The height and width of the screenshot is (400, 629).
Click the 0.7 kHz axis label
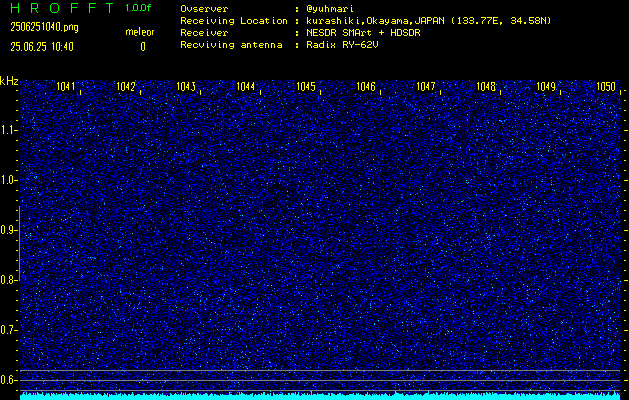(x=7, y=330)
